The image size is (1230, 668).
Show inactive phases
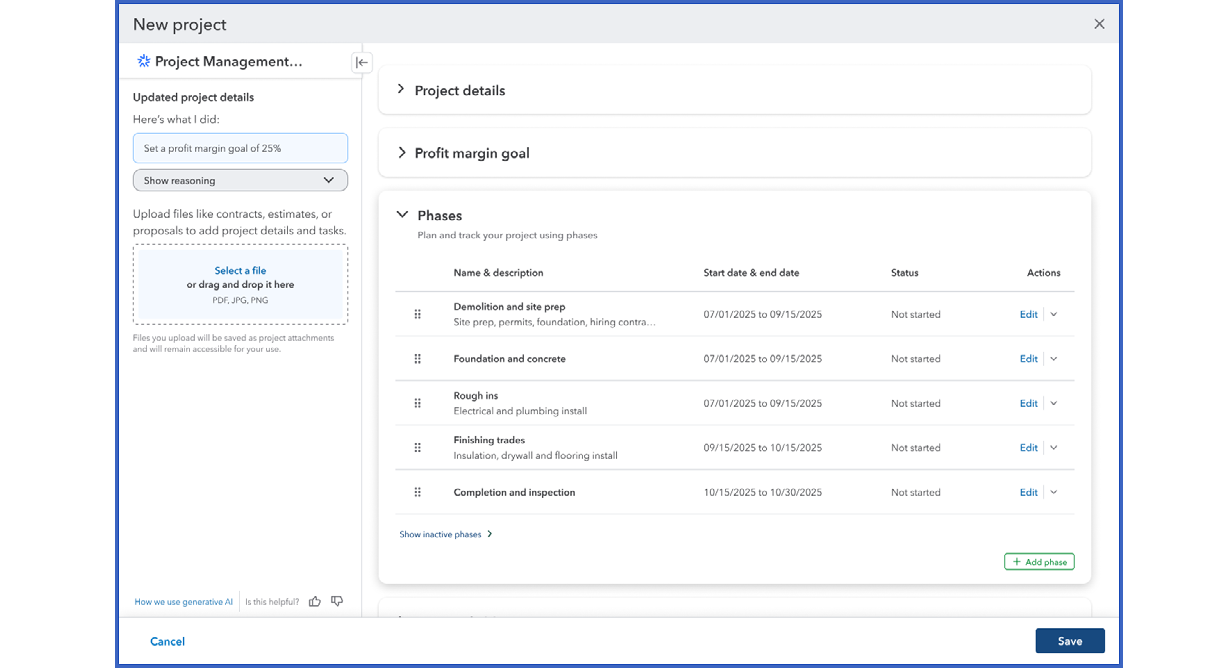click(446, 535)
